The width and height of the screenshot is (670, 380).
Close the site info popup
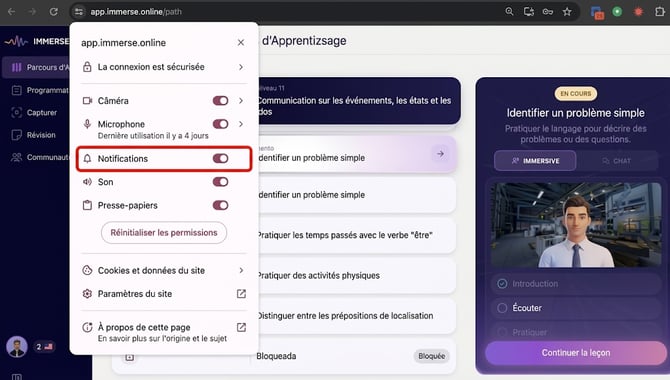(x=241, y=42)
